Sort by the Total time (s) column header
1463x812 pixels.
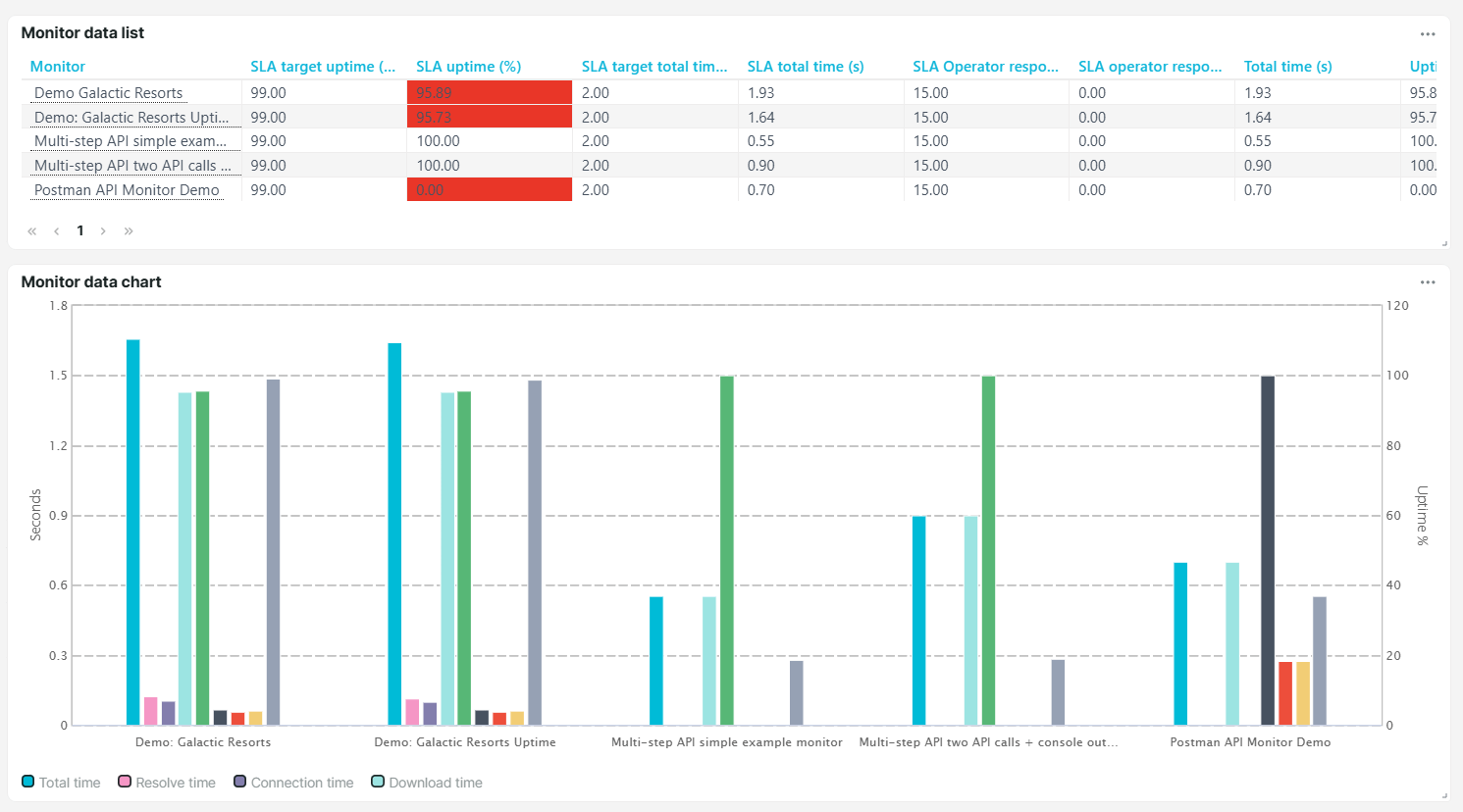[1287, 67]
